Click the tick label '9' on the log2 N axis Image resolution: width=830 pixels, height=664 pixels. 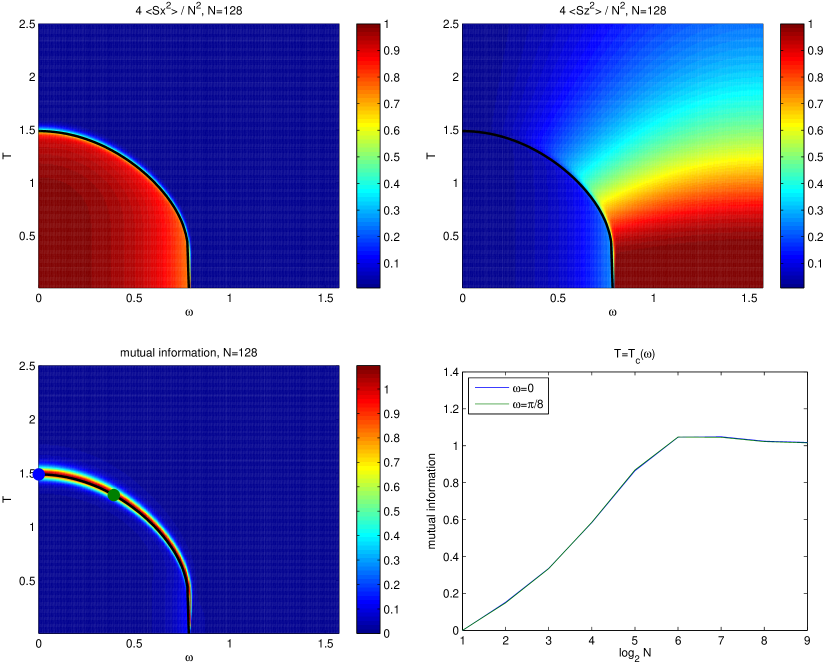click(807, 641)
